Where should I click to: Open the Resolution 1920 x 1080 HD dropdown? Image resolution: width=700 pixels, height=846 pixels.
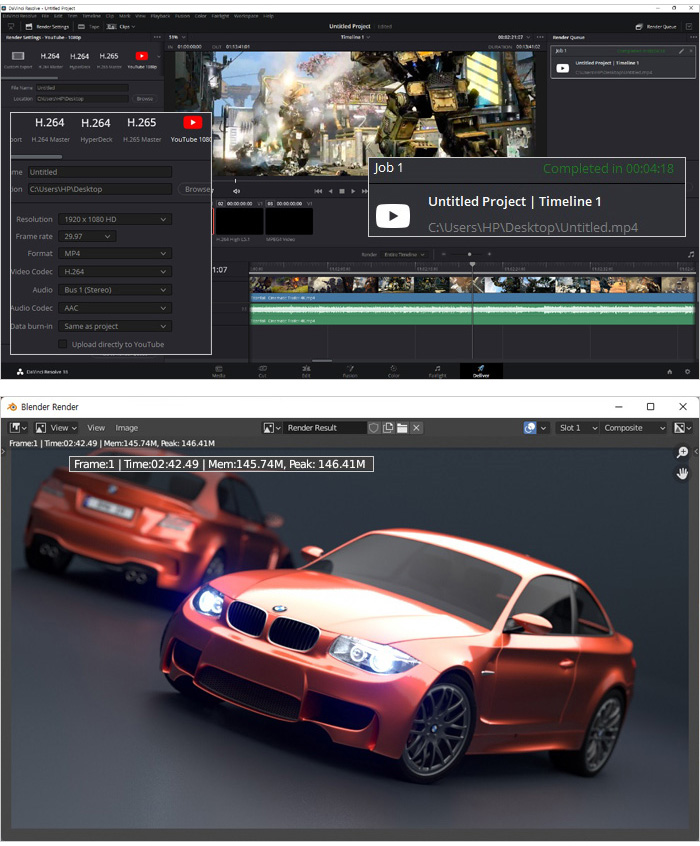coord(114,220)
